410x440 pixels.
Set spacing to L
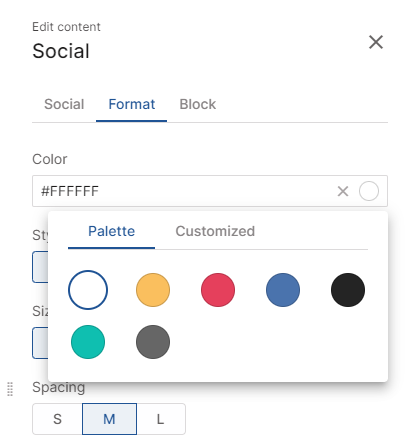coord(161,419)
